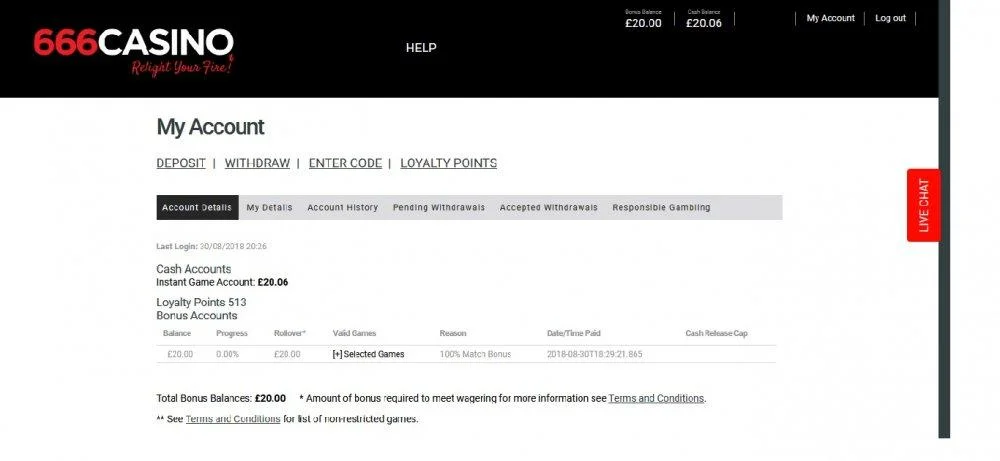Click the Bonus Balance £20.00 in header

pyautogui.click(x=643, y=20)
